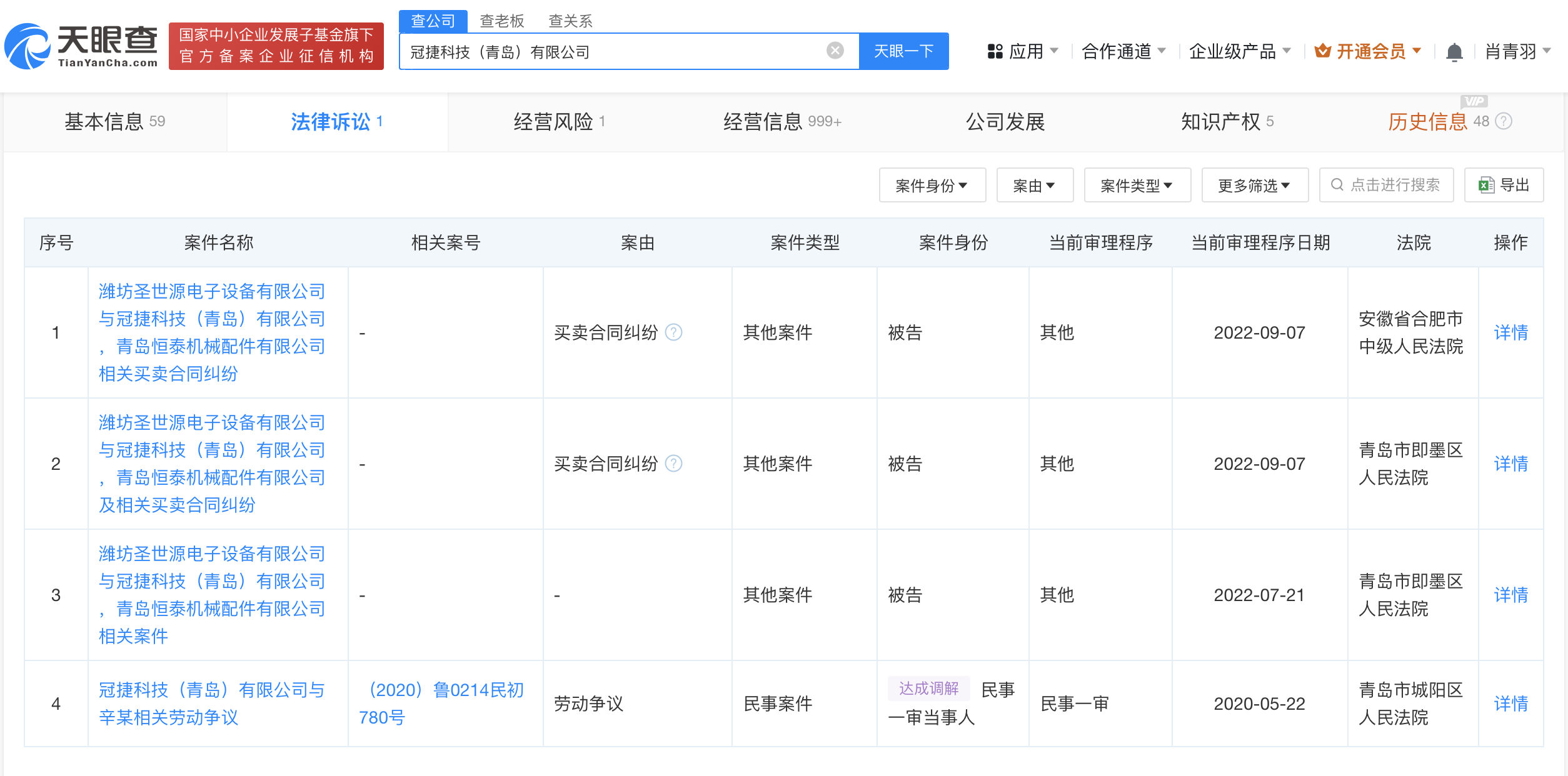Click the 当前审理程序日期 column header

(1260, 242)
